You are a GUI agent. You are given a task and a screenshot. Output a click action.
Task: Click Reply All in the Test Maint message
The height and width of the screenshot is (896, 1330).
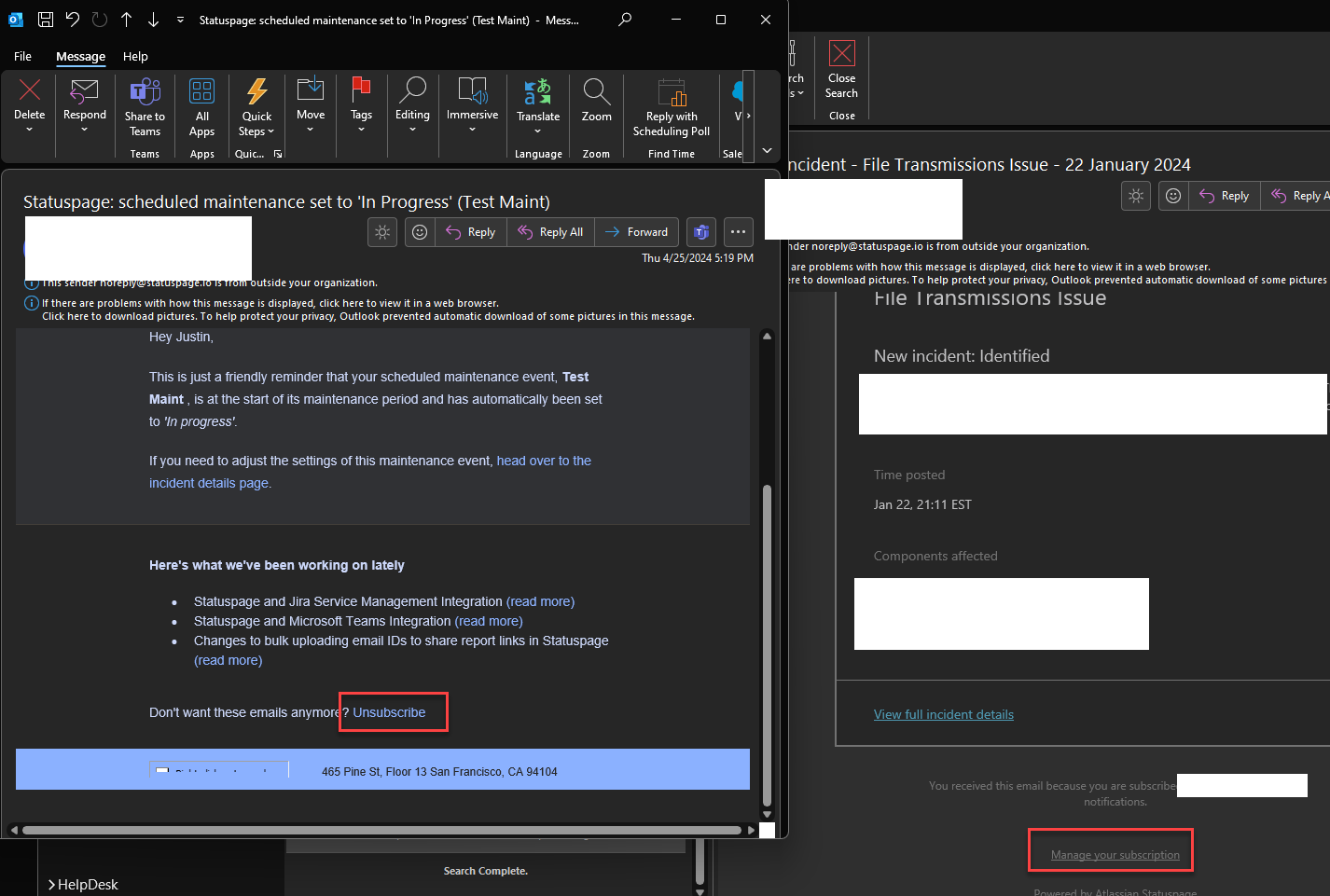(x=551, y=232)
